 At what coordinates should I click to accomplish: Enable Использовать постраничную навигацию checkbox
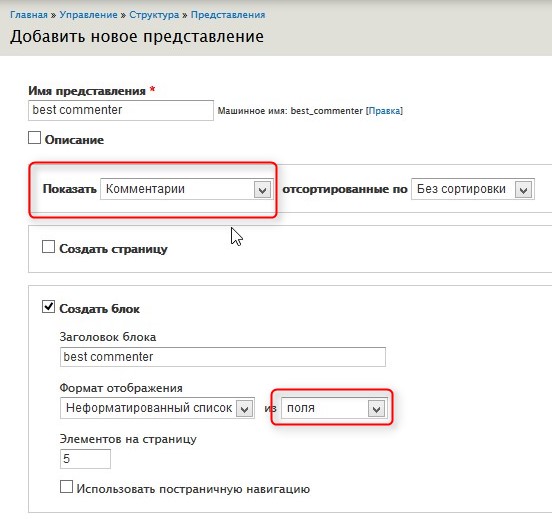[x=66, y=487]
